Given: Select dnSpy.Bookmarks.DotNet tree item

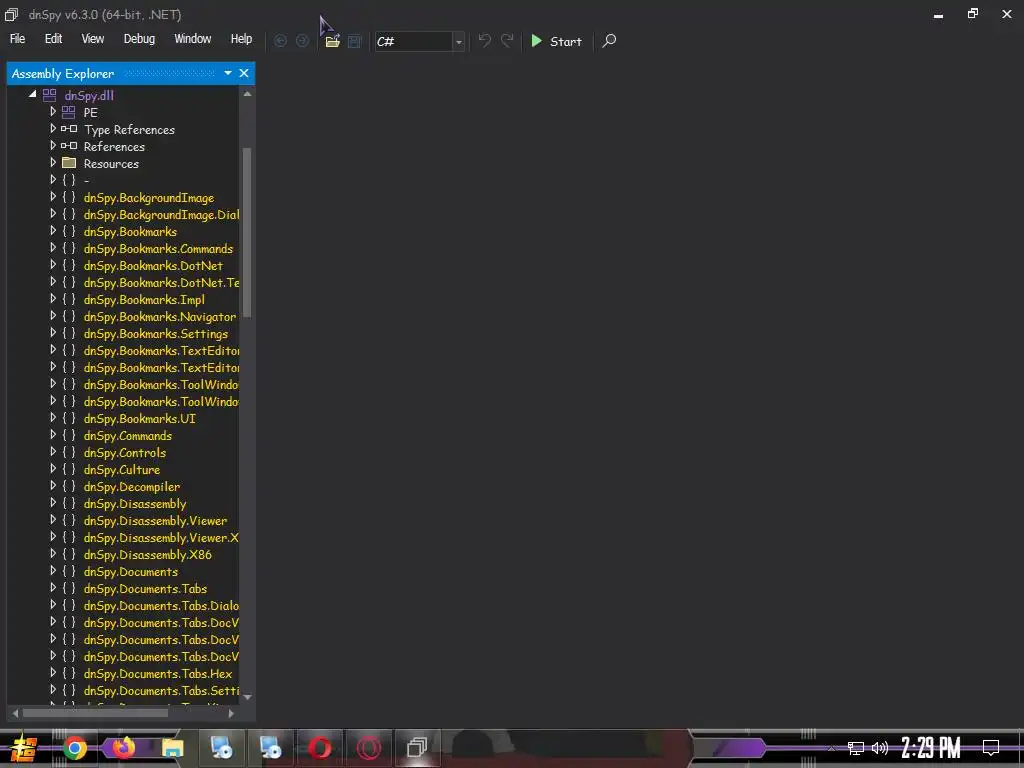Looking at the screenshot, I should point(153,265).
